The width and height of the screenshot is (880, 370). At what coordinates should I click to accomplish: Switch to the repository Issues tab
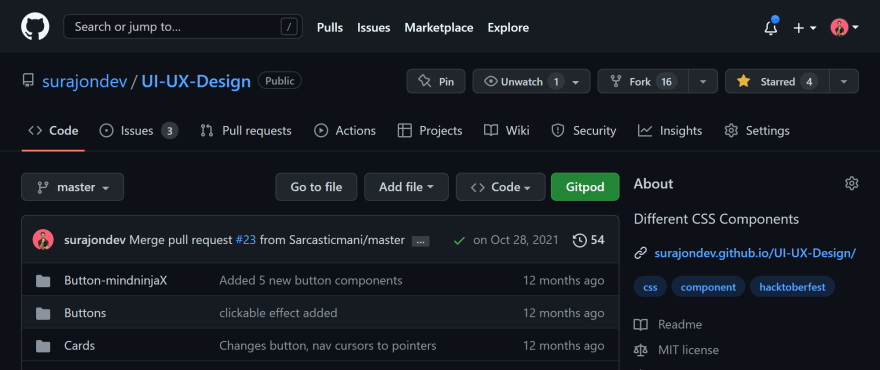click(139, 131)
